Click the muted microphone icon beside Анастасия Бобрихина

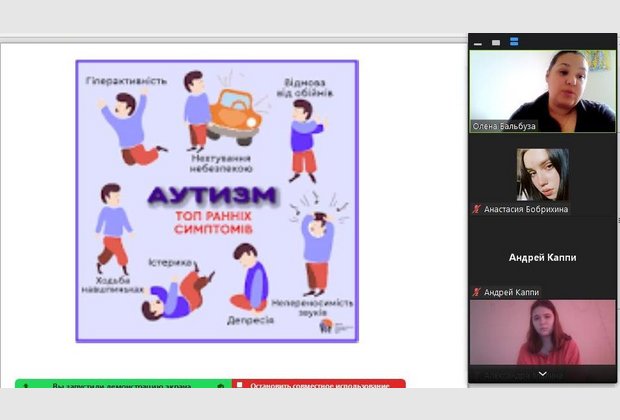(x=476, y=209)
